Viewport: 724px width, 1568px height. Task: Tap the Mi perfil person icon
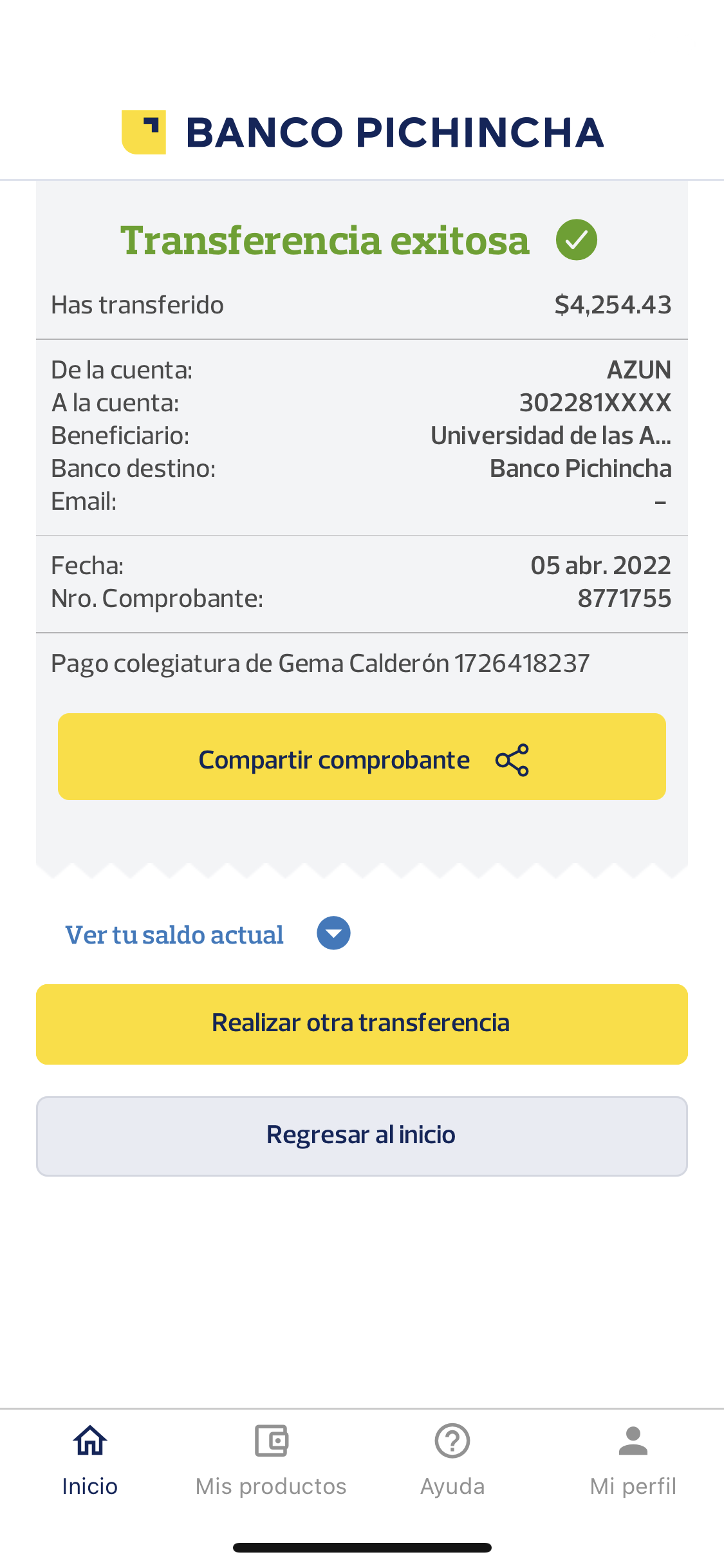(633, 1441)
